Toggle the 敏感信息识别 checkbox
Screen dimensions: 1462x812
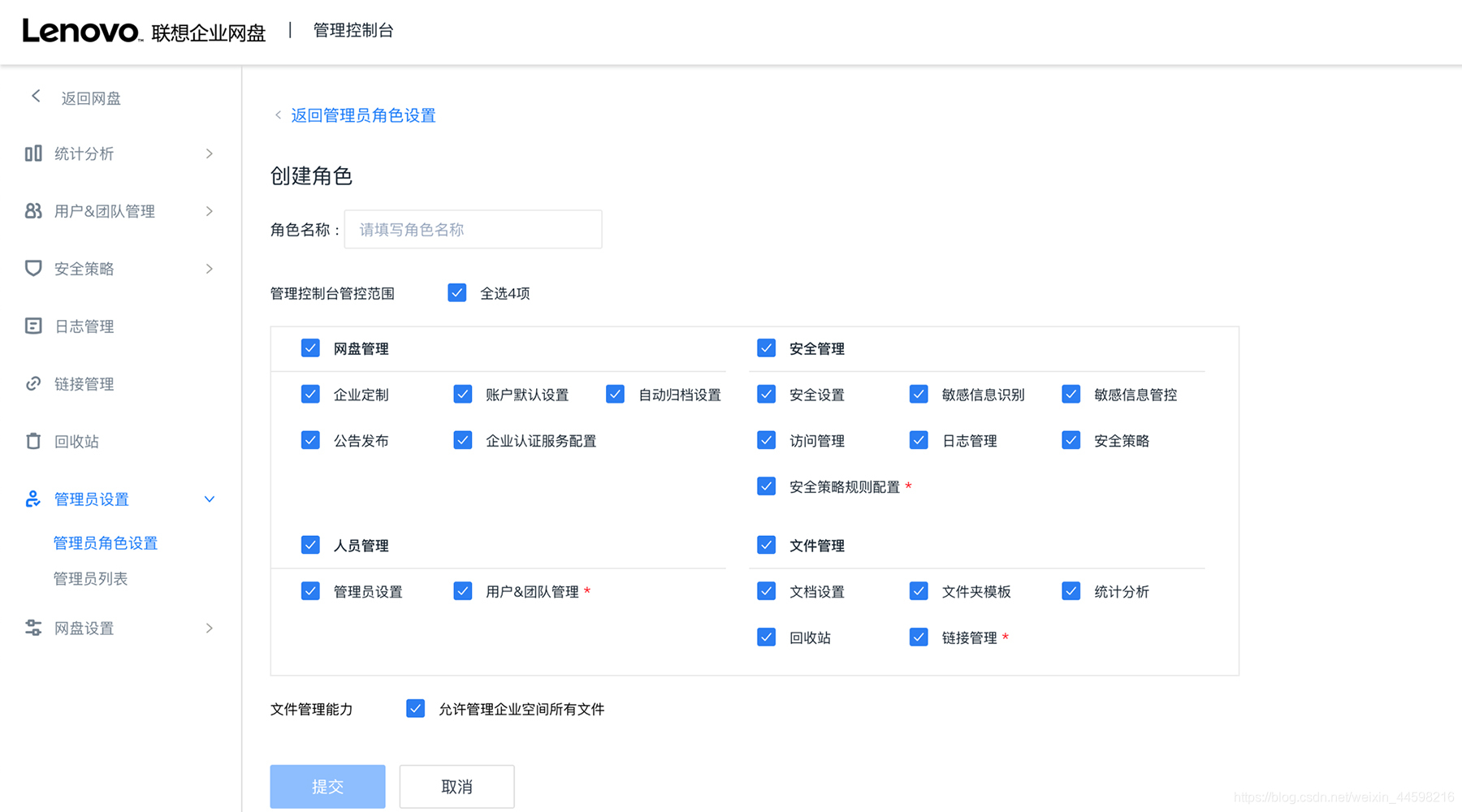coord(919,394)
